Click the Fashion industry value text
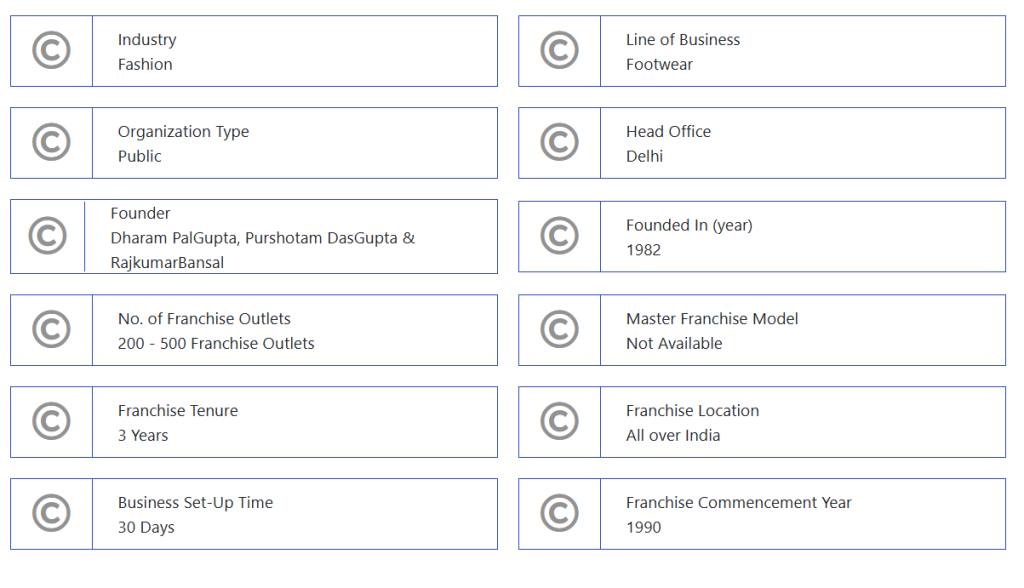The width and height of the screenshot is (1024, 588). [x=145, y=64]
